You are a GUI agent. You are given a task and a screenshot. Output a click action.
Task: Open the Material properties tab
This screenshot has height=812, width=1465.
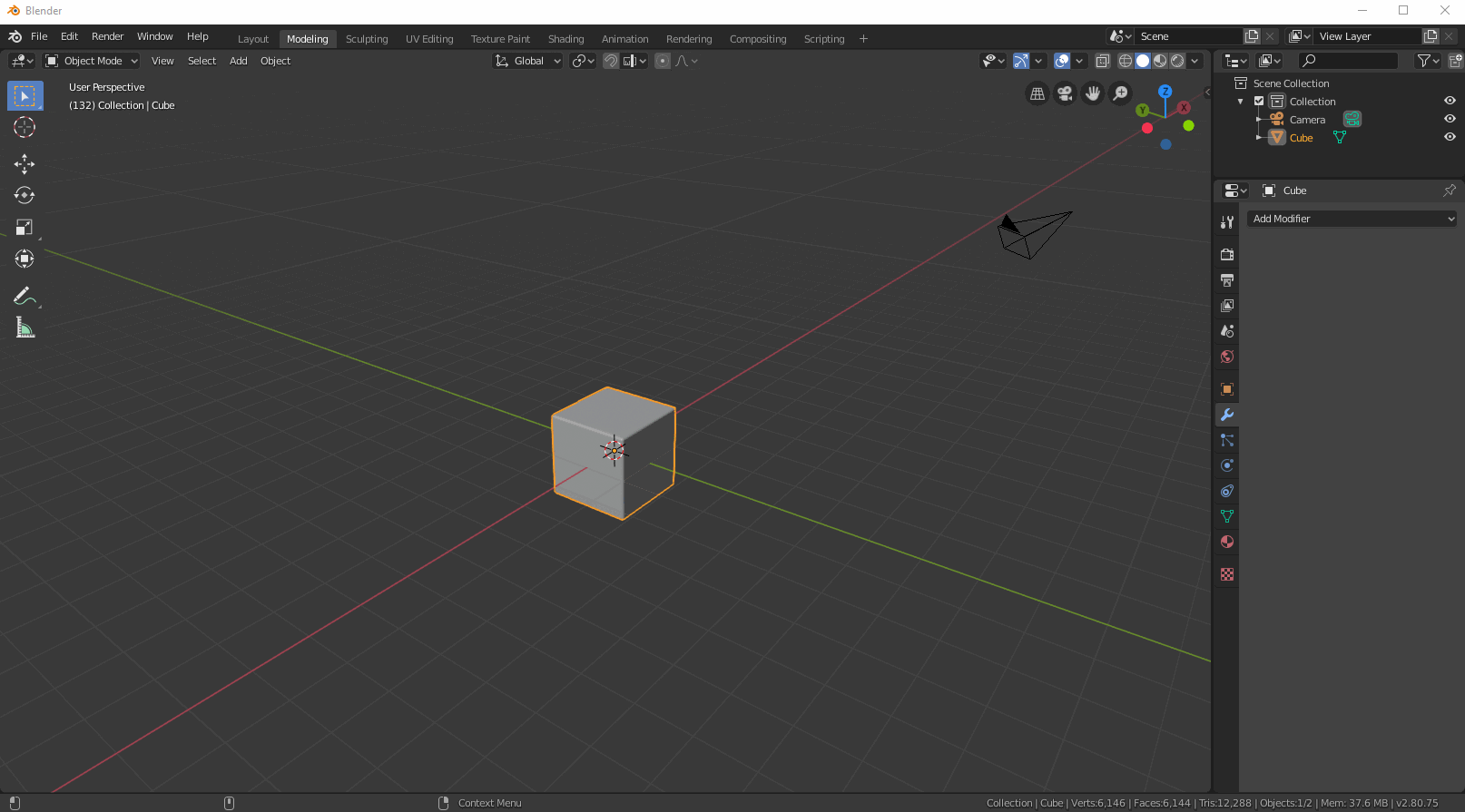click(x=1227, y=542)
